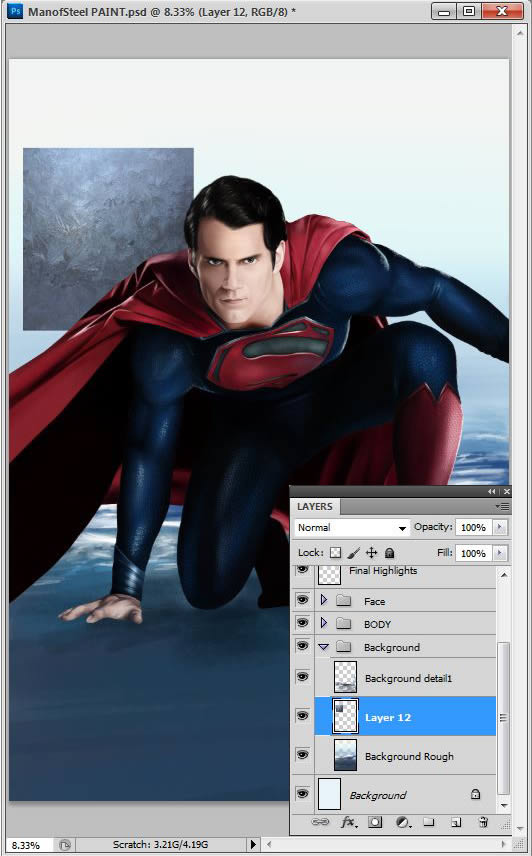Lock layer position
The height and width of the screenshot is (856, 532).
[371, 553]
